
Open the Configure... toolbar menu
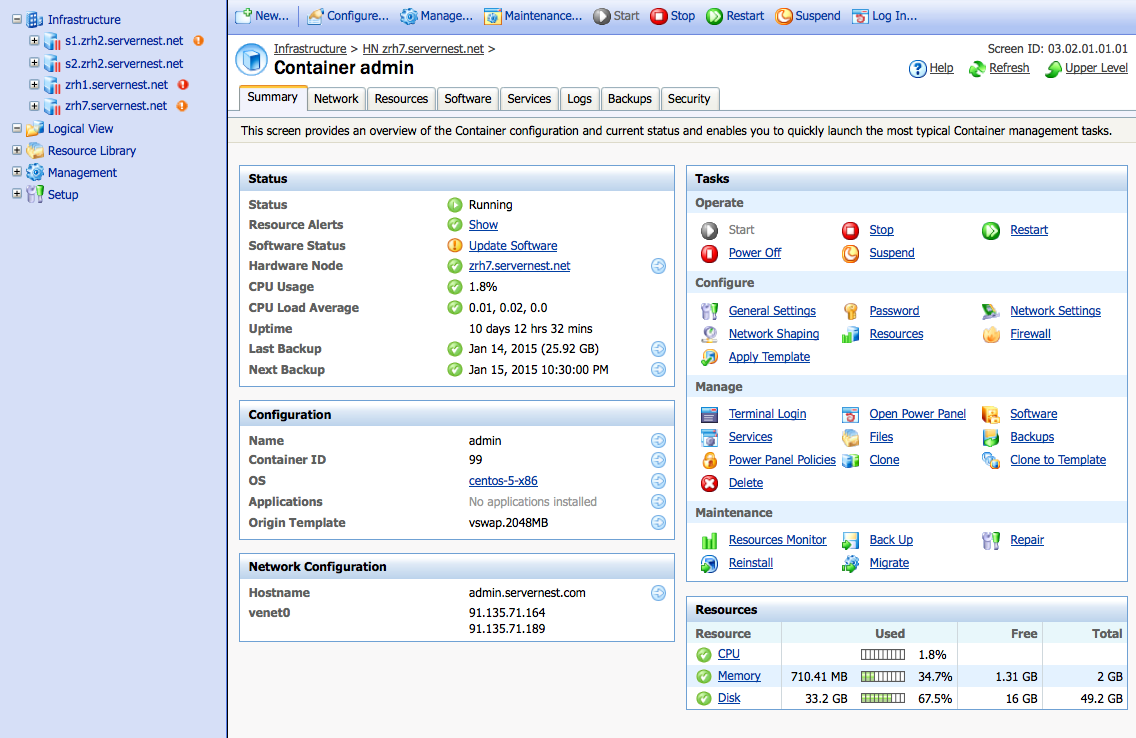348,16
